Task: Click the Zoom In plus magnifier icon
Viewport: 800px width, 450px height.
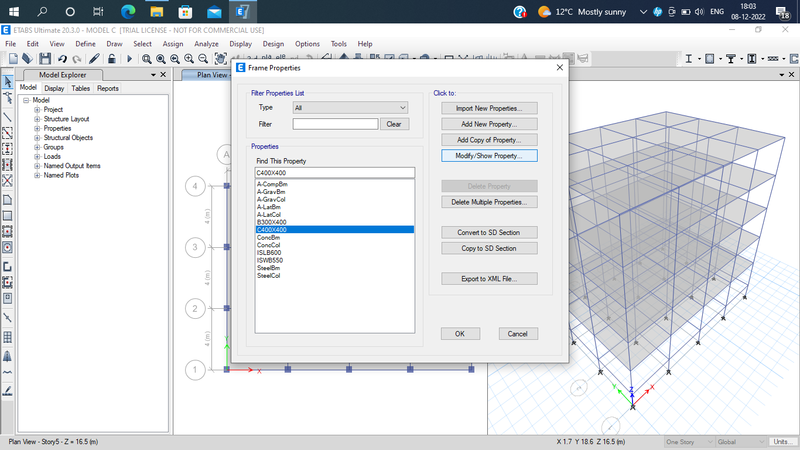Action: [189, 59]
